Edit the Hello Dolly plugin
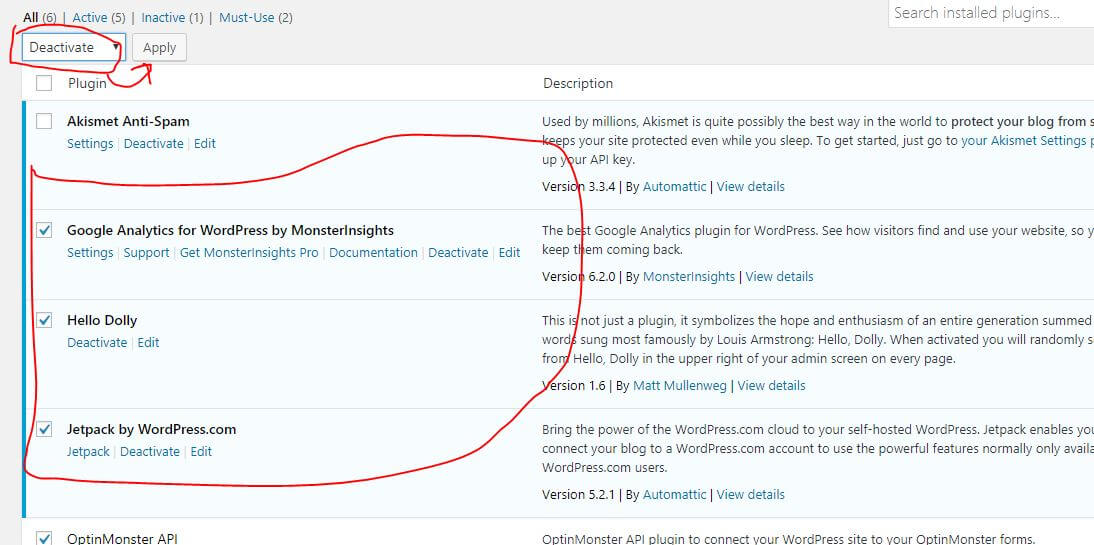 tap(148, 342)
